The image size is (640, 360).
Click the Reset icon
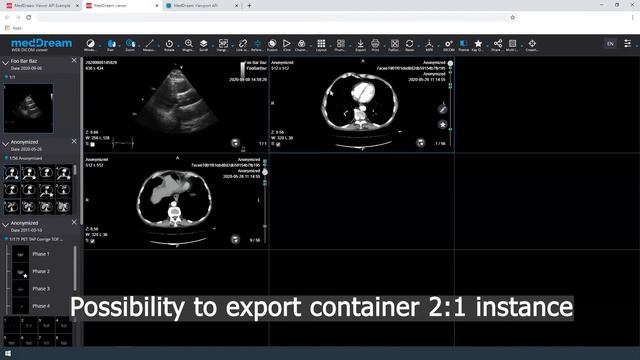[409, 44]
